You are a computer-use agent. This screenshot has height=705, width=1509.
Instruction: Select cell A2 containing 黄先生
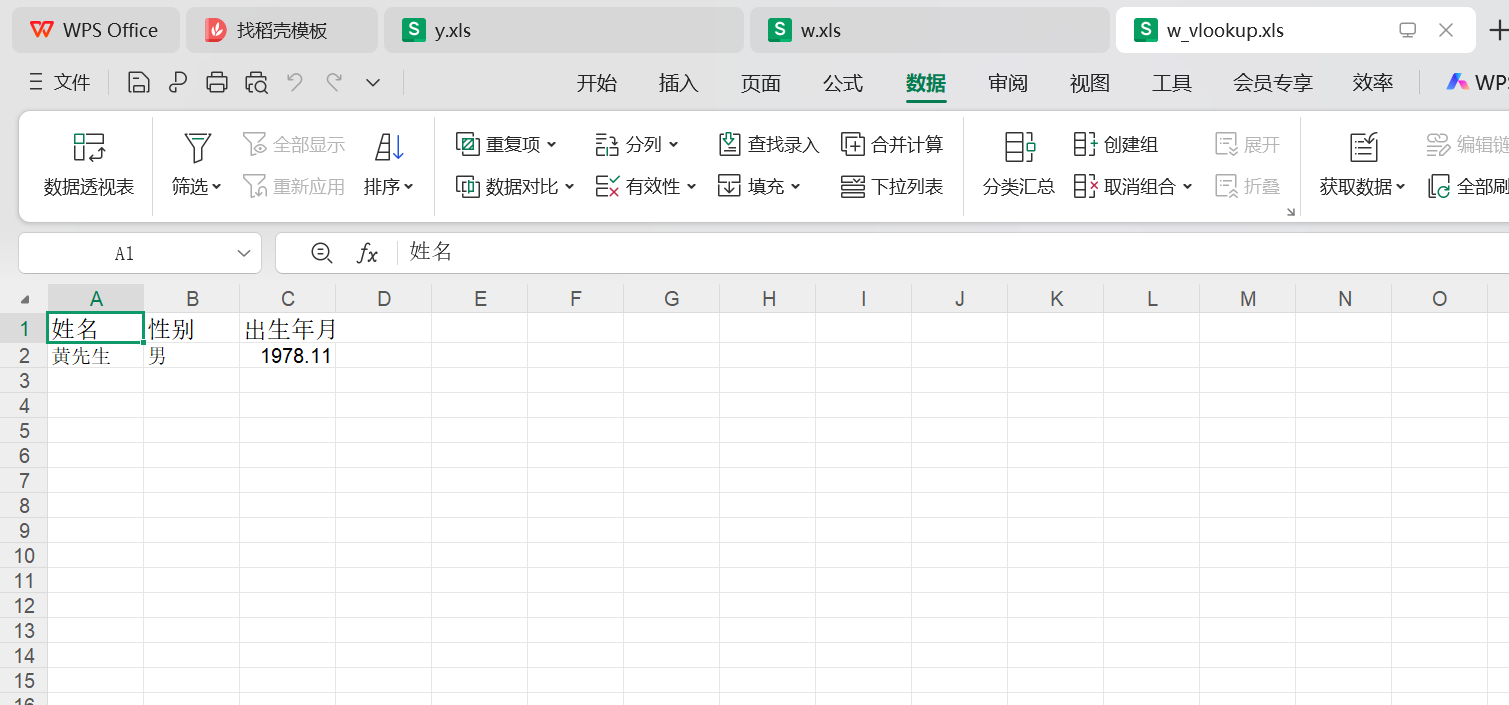pos(95,355)
